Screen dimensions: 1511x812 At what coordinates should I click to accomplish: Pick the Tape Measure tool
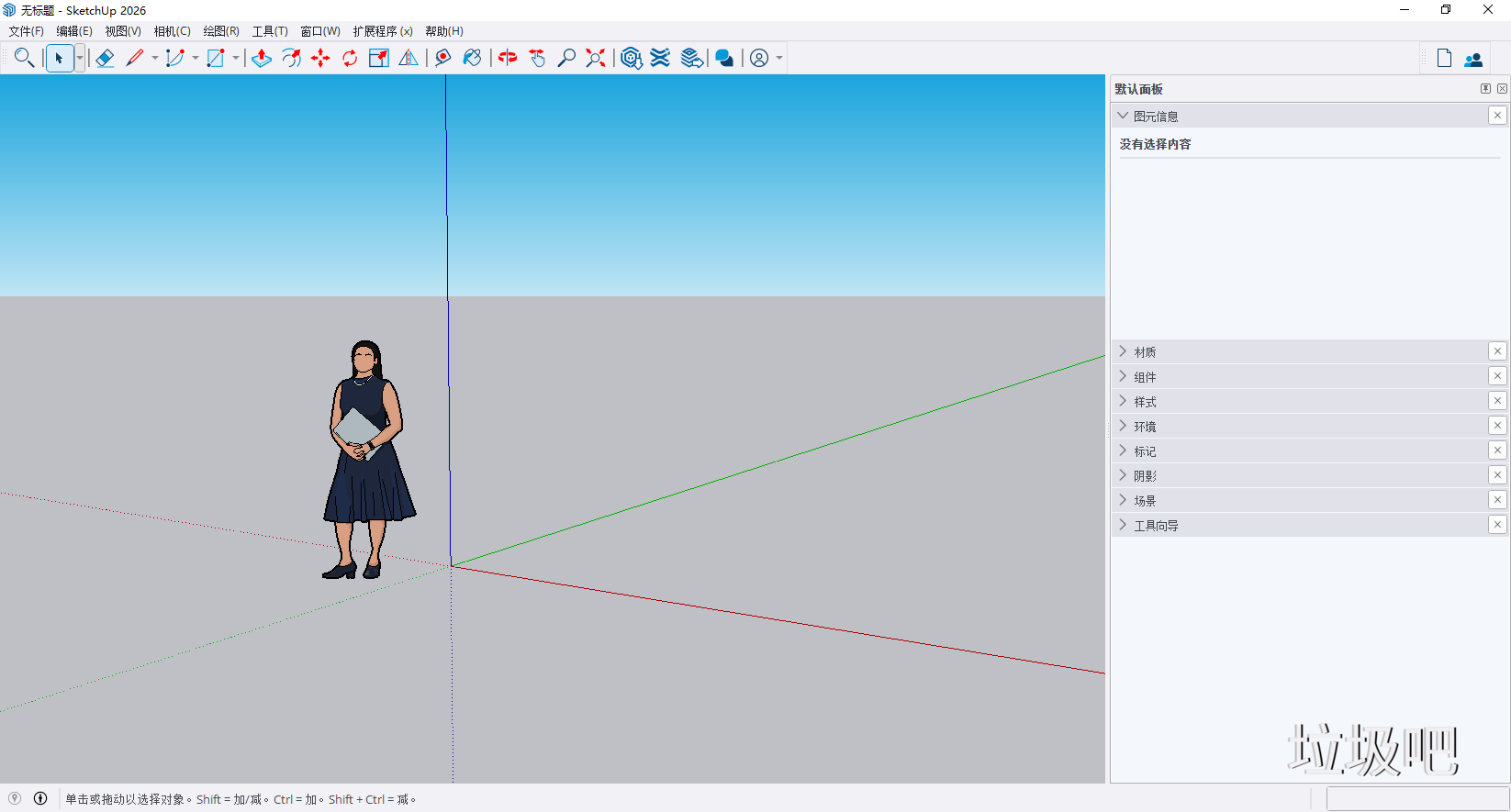442,58
